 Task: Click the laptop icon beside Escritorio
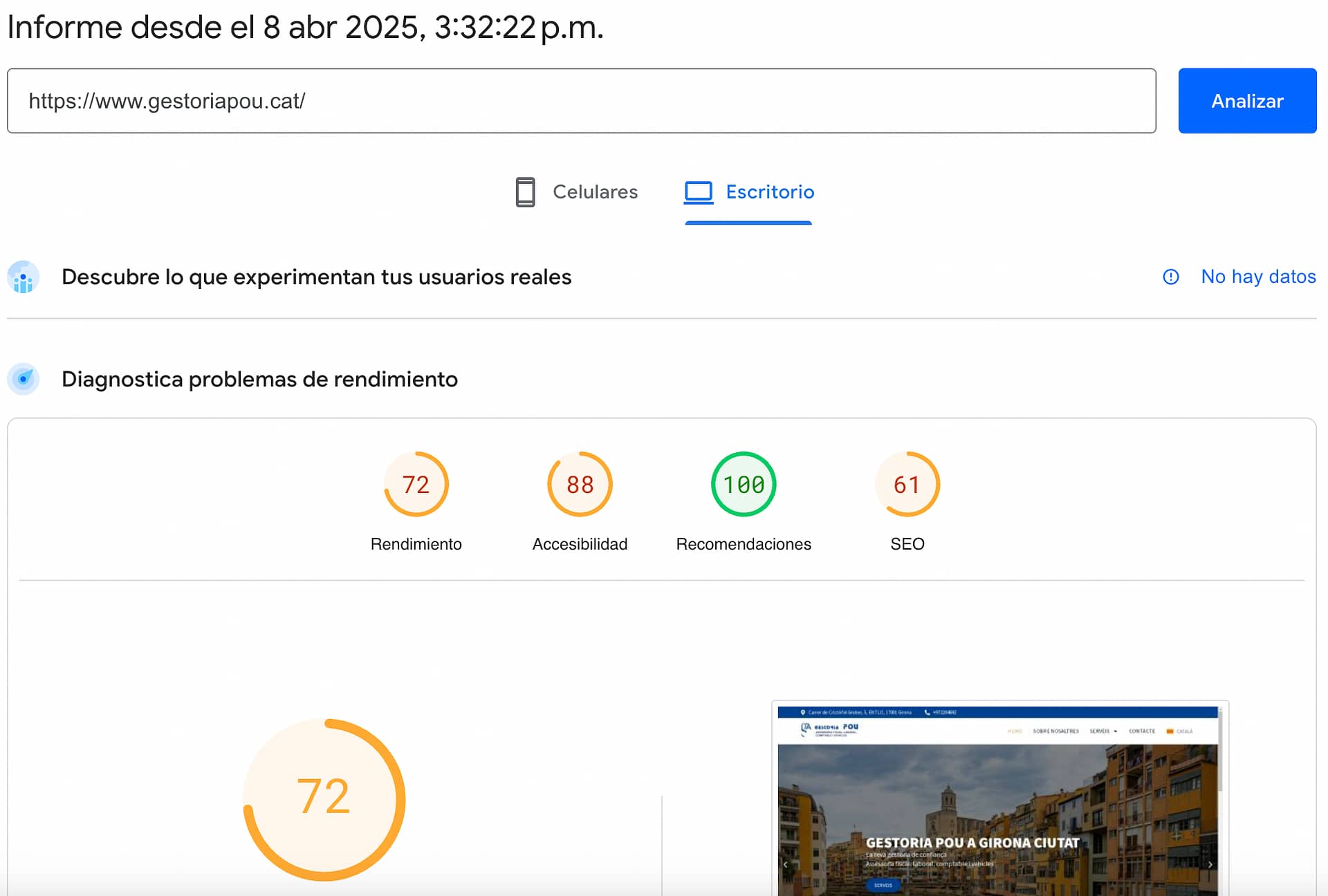coord(699,192)
